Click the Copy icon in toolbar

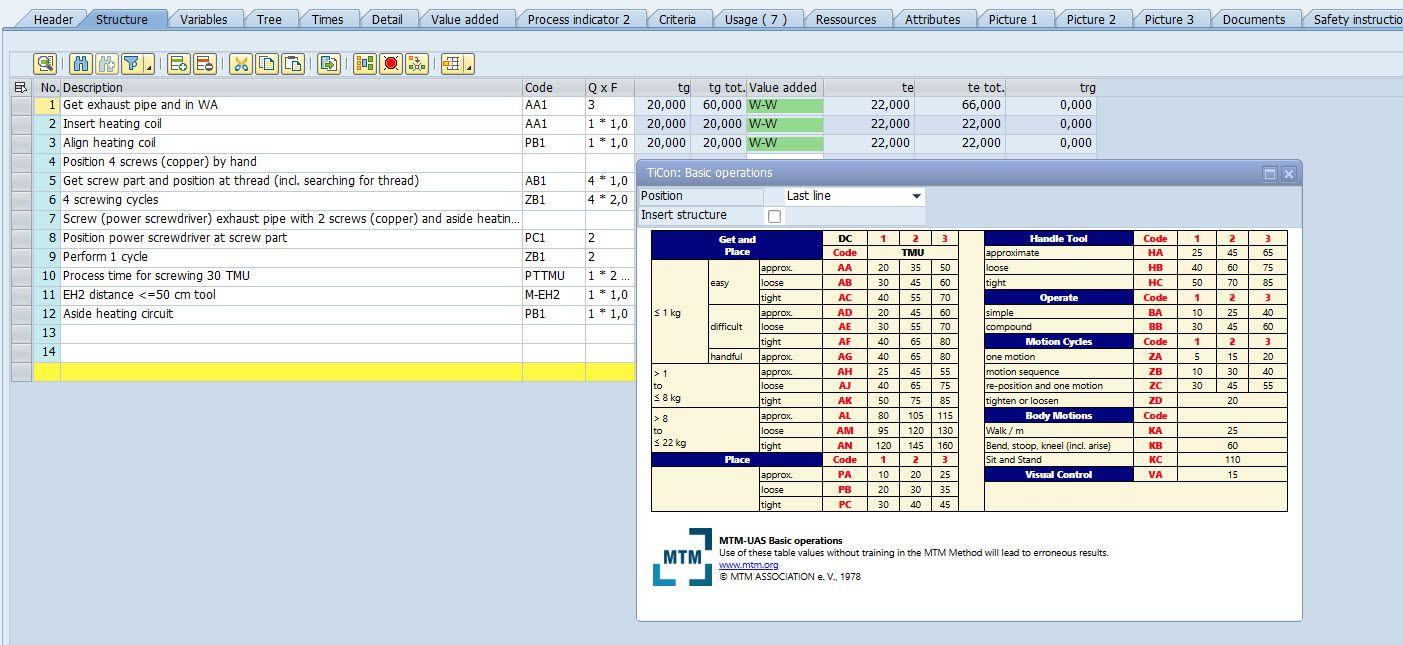(266, 64)
